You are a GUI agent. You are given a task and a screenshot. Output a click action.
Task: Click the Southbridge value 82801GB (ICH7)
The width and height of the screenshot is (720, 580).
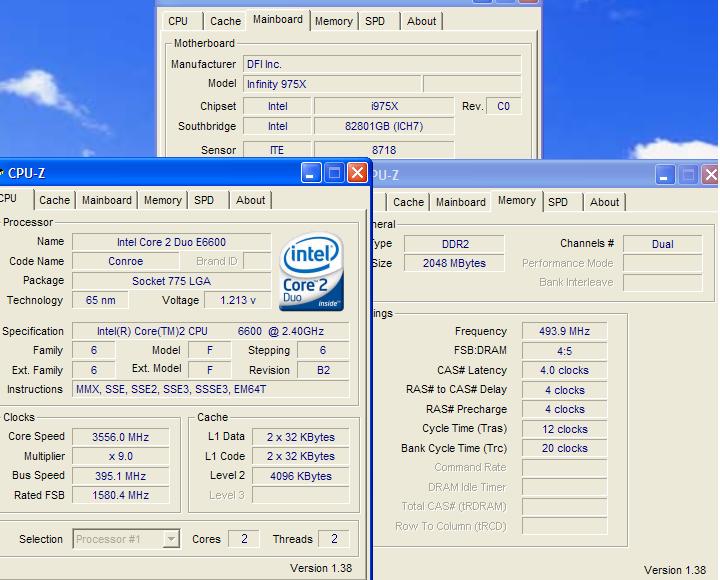pos(384,126)
